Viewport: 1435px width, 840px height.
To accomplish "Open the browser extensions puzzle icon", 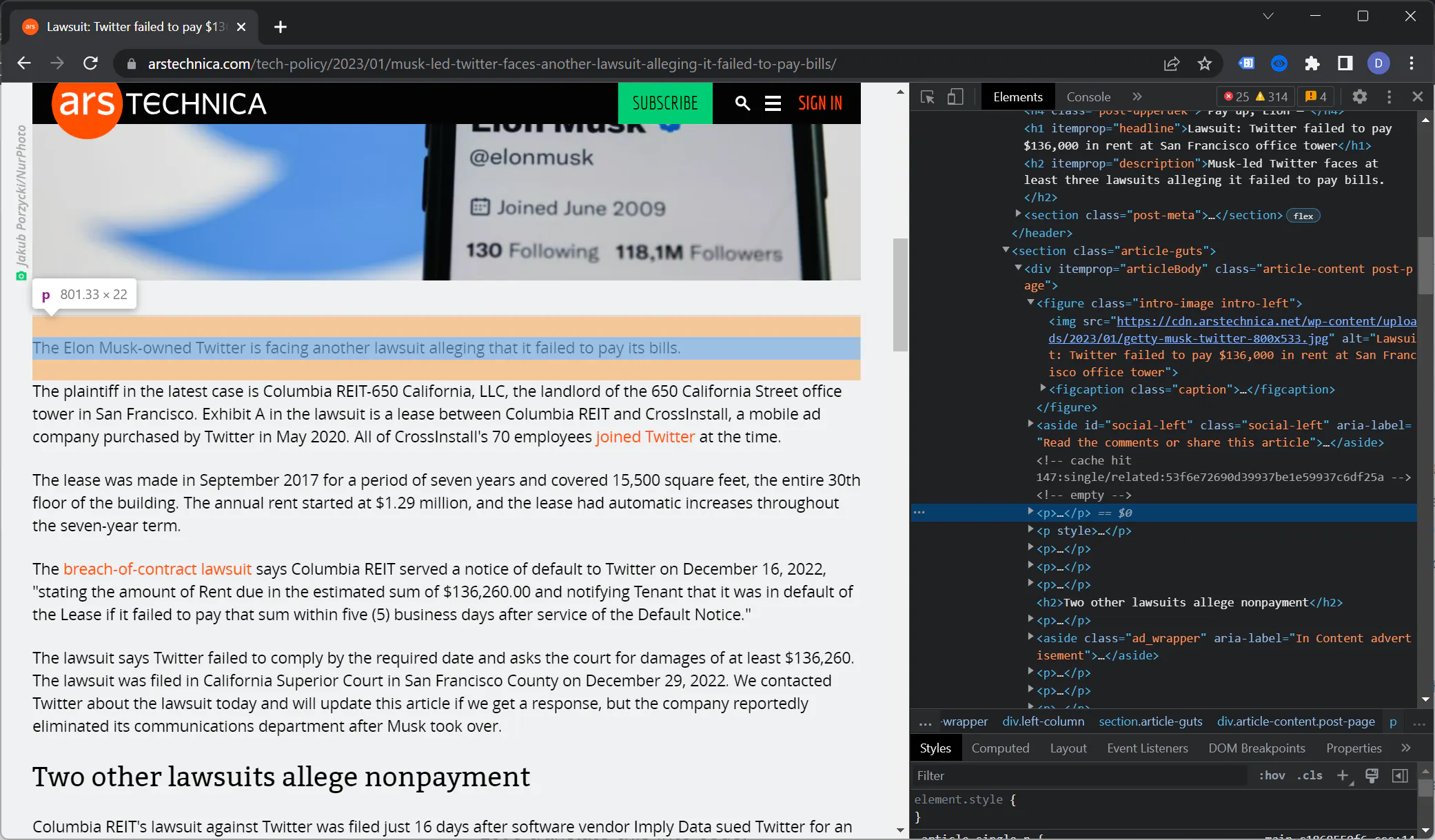I will [x=1312, y=63].
